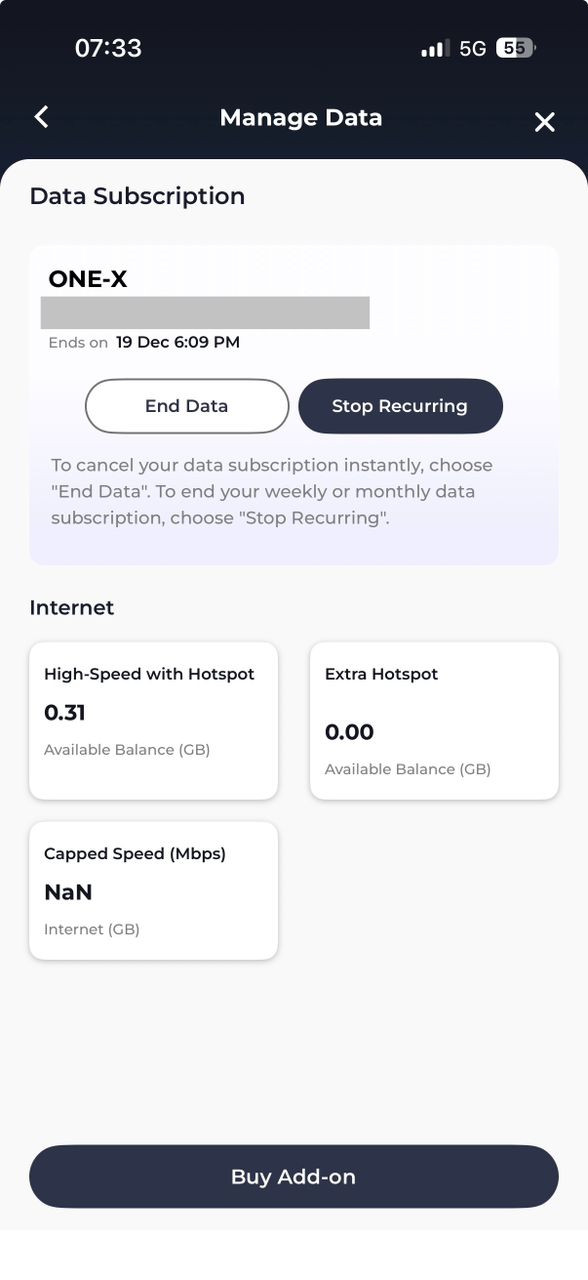Close the Manage Data screen
Image resolution: width=588 pixels, height=1280 pixels.
pos(544,122)
